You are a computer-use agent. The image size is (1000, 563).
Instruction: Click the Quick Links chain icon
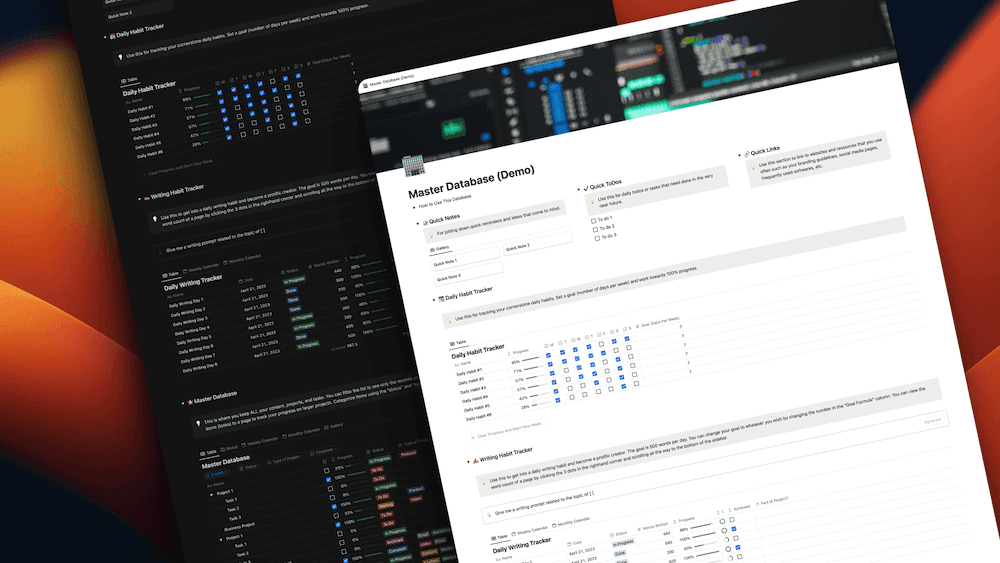[746, 154]
